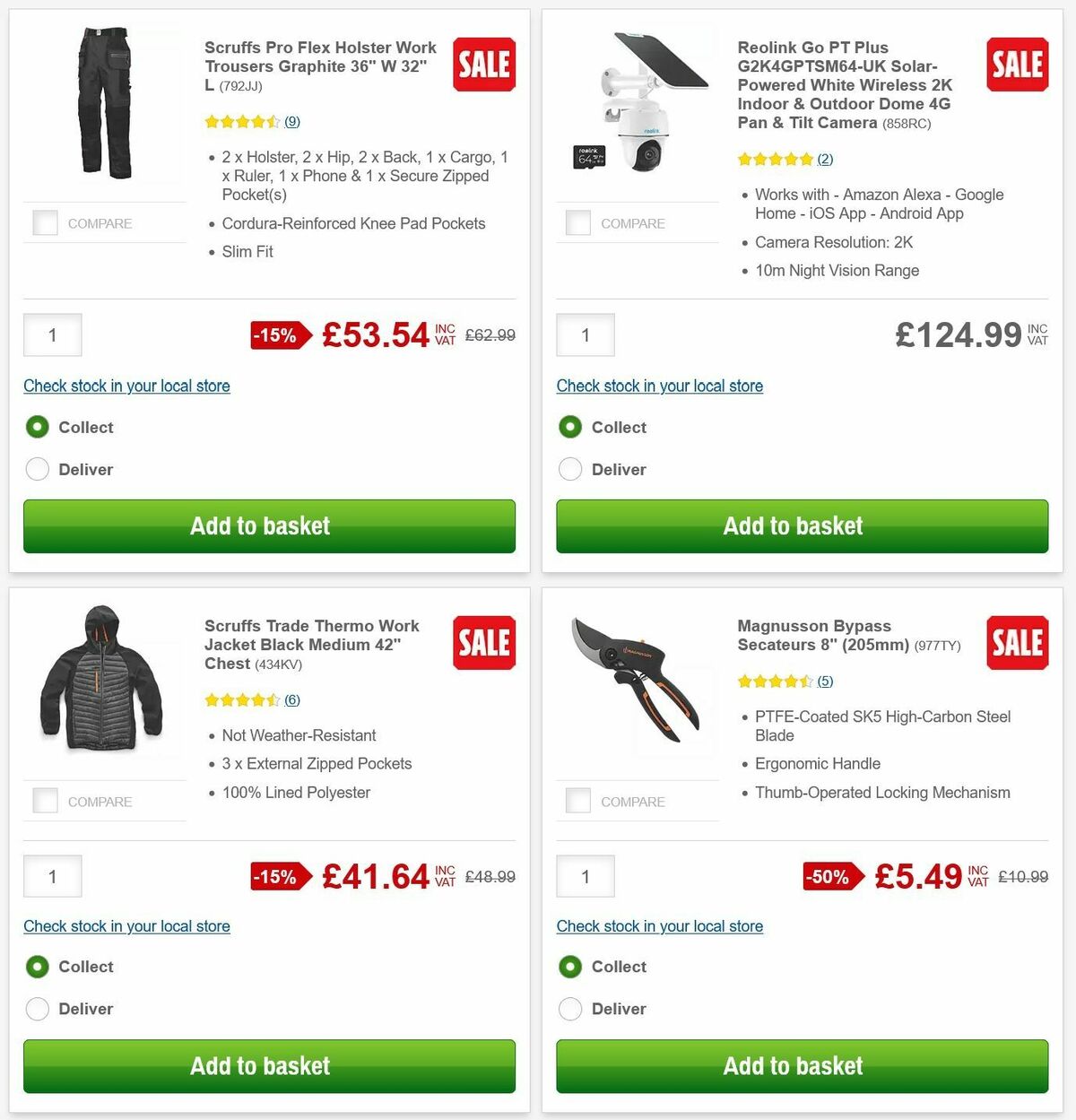This screenshot has width=1076, height=1120.
Task: Add the Magnusson secateurs to basket
Action: [793, 1066]
